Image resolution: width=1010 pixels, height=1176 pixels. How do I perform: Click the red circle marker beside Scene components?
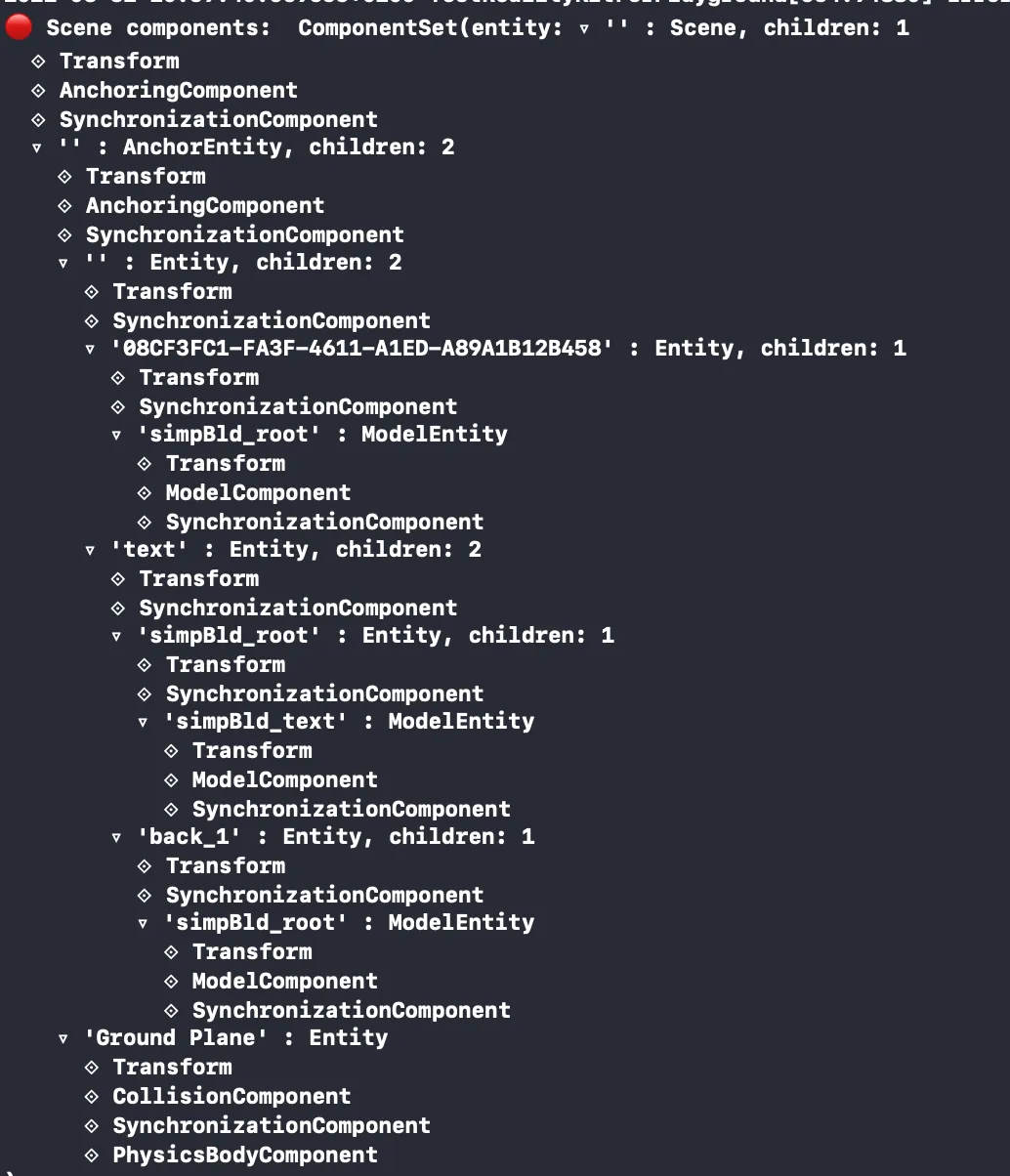tap(19, 27)
